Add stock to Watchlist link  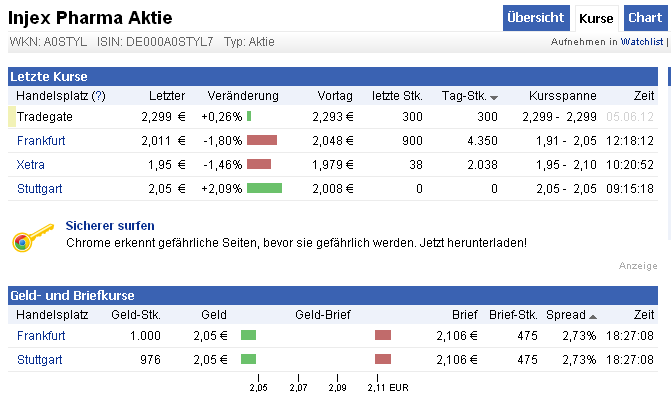[x=642, y=43]
